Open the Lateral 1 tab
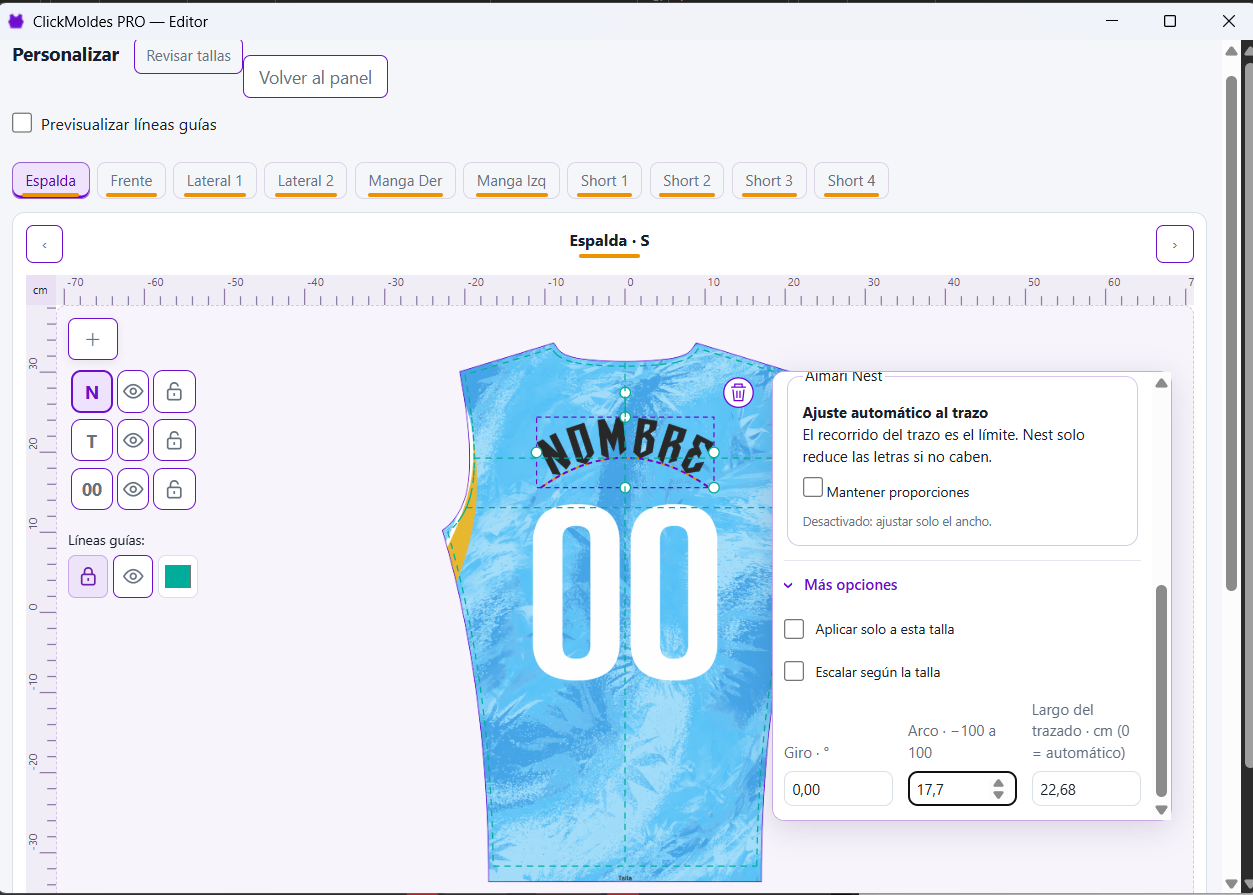Image resolution: width=1253 pixels, height=895 pixels. (215, 181)
